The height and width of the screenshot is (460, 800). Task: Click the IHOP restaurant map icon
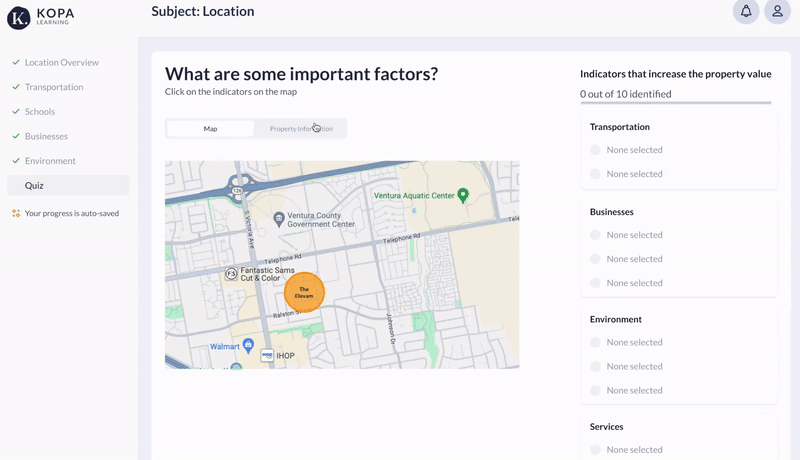point(267,355)
